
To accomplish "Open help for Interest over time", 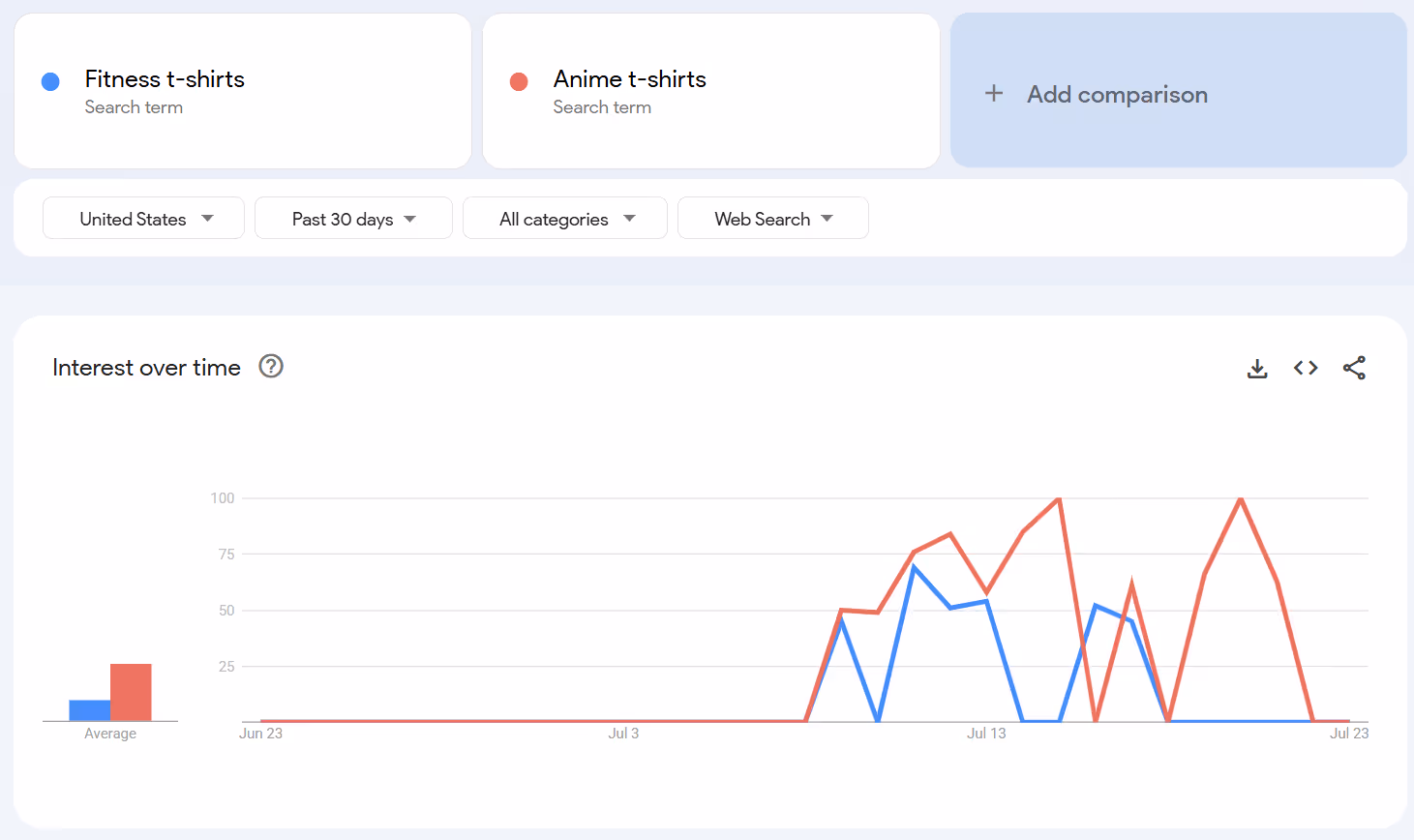I will click(x=271, y=367).
